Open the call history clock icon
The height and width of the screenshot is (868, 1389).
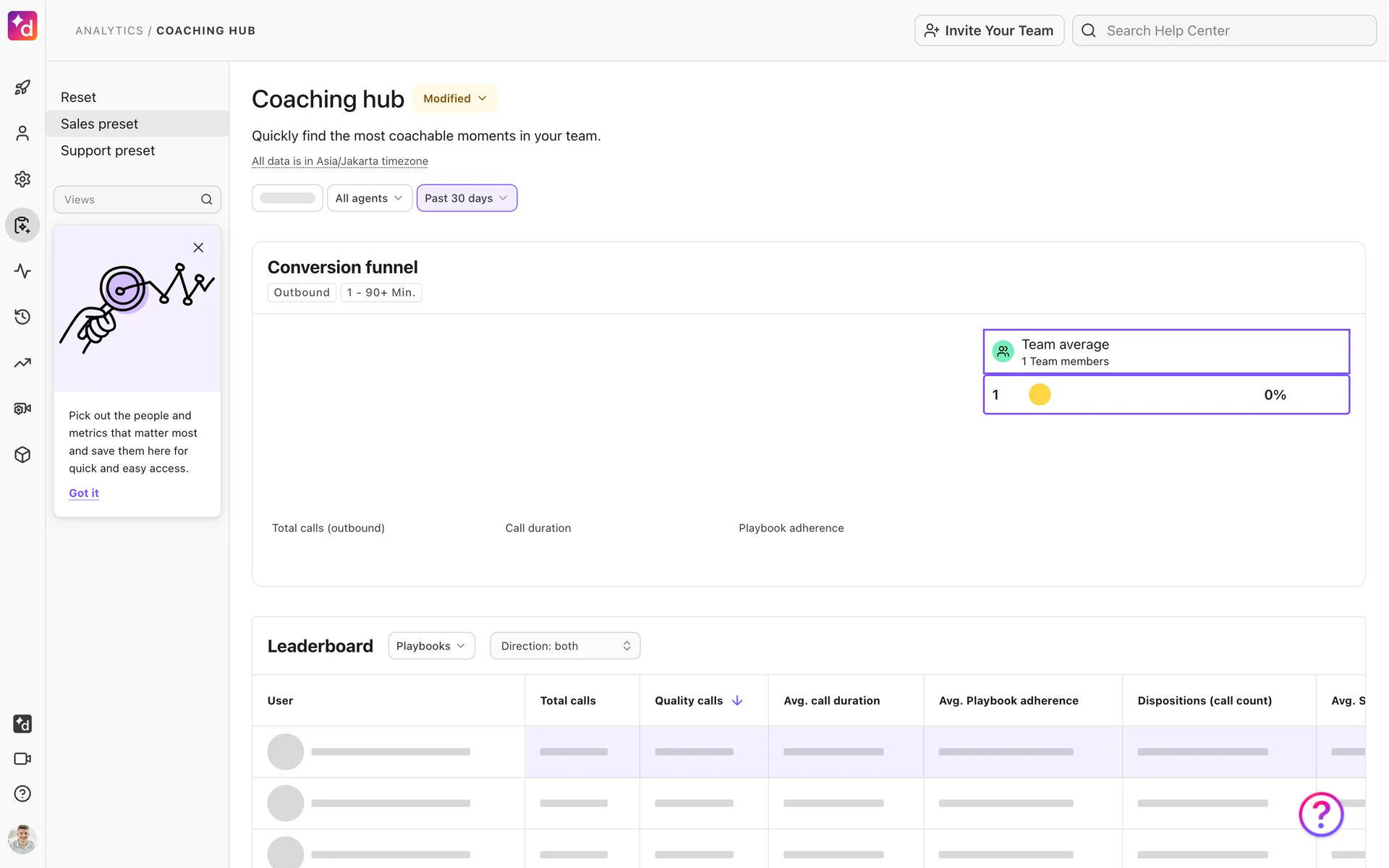pos(22,317)
